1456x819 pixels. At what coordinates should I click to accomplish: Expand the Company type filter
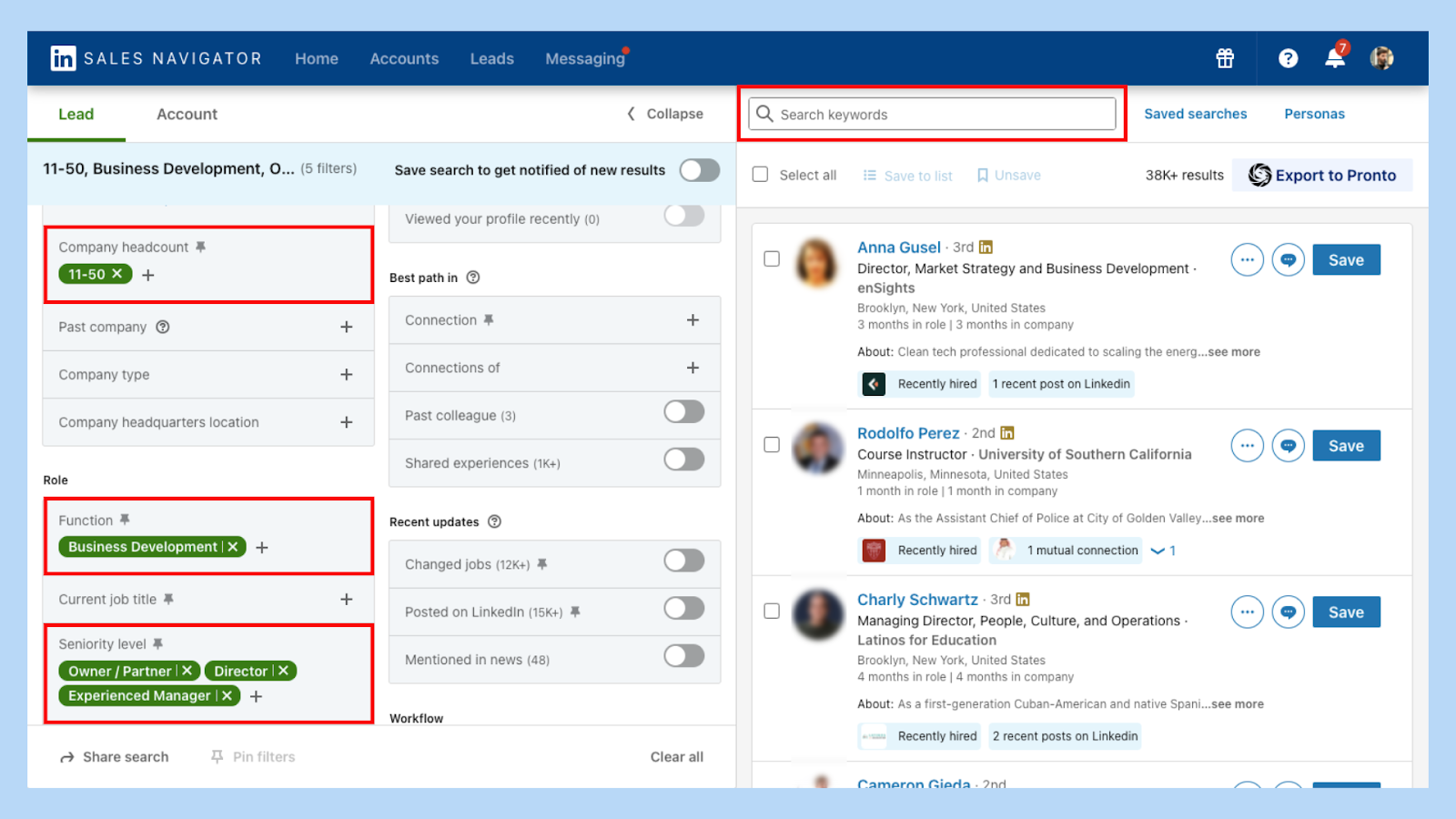[346, 375]
